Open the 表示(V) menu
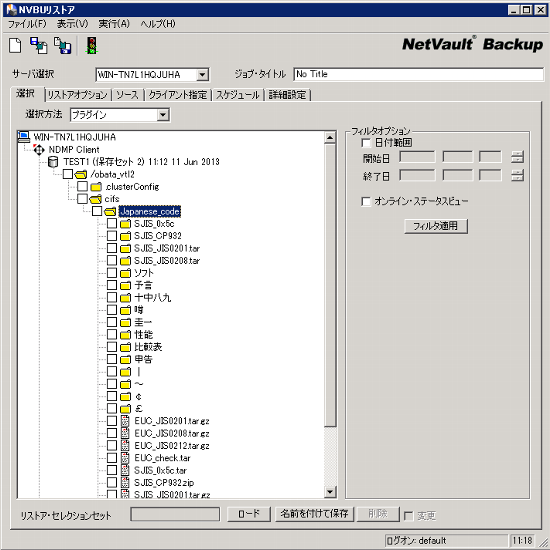This screenshot has width=550, height=550. 72,24
